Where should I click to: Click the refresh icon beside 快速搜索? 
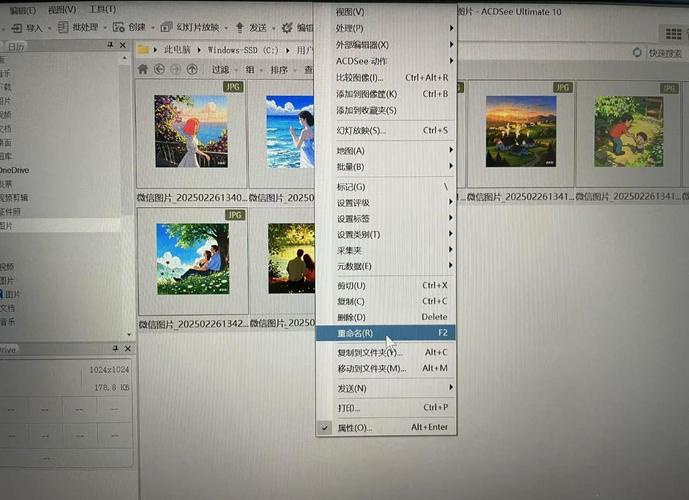(x=637, y=52)
